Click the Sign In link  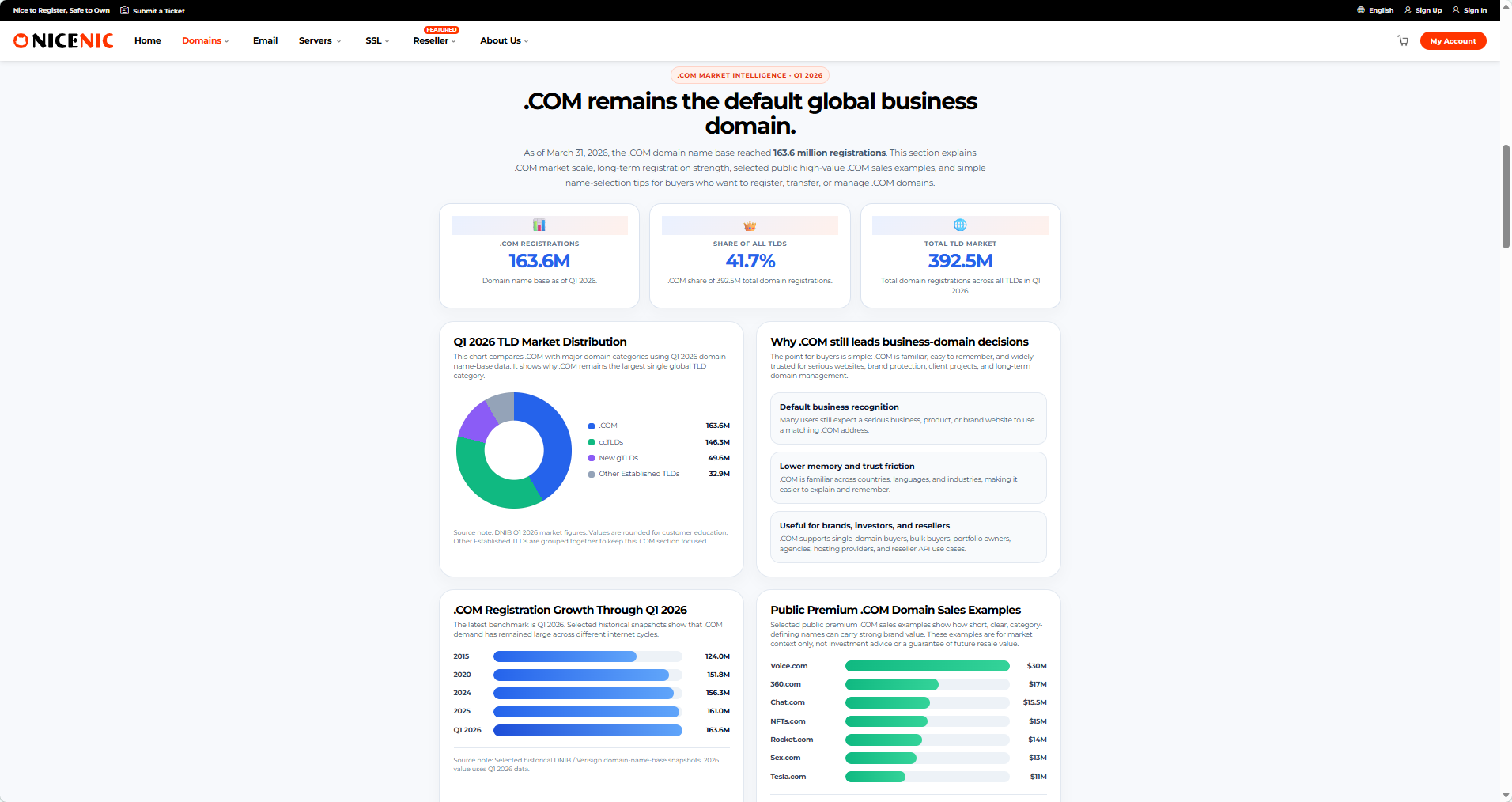[1475, 10]
